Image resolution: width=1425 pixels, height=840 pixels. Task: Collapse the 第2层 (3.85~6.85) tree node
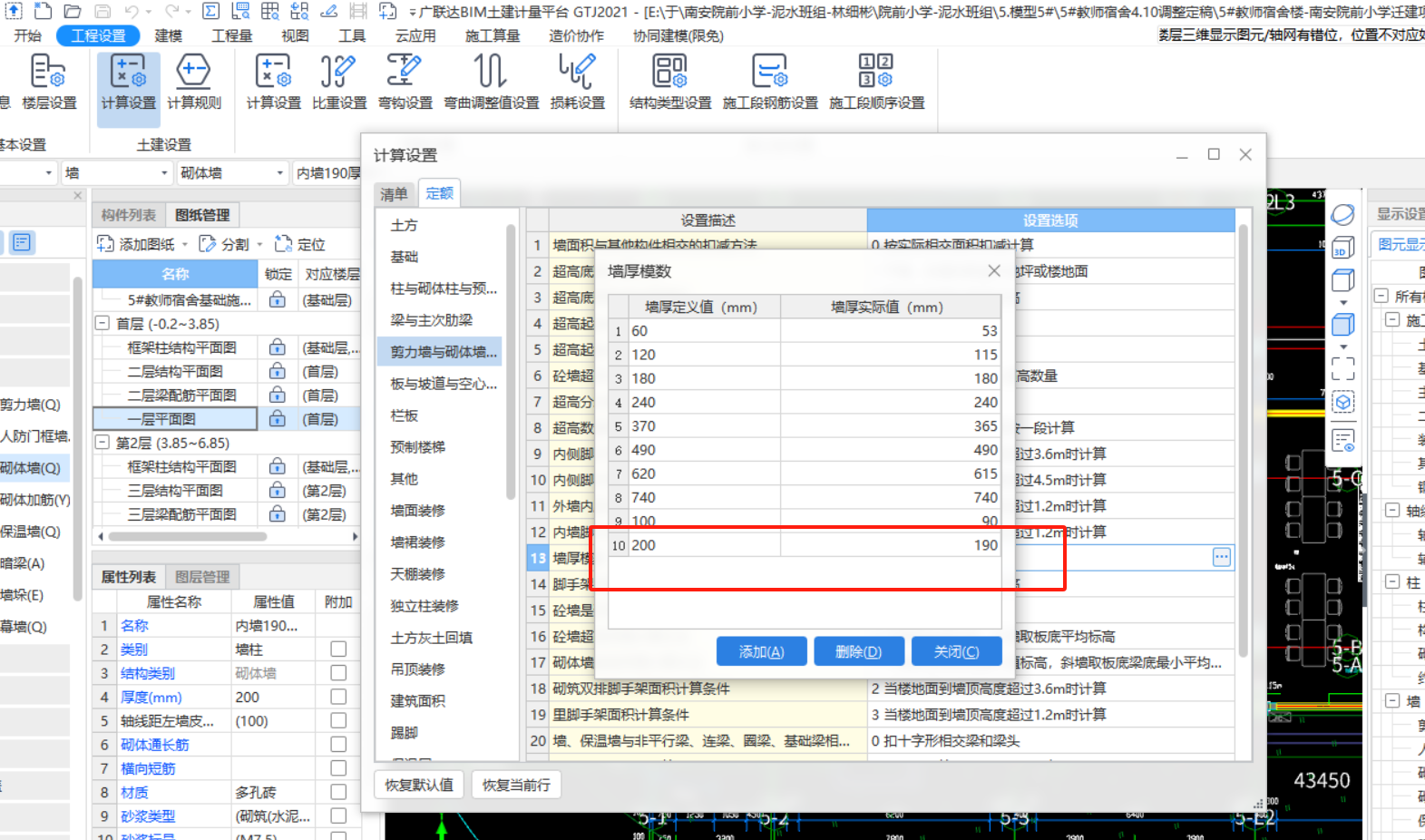click(102, 443)
